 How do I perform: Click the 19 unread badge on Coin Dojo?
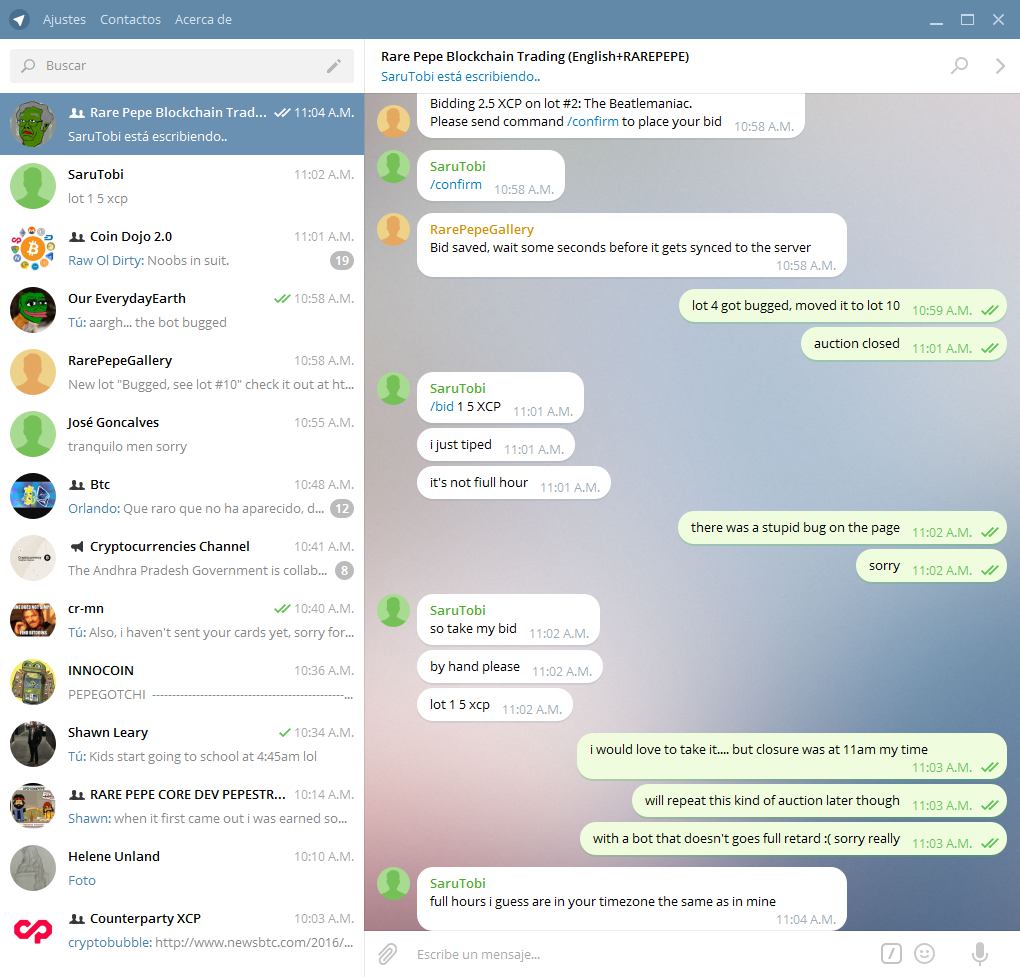pos(342,261)
